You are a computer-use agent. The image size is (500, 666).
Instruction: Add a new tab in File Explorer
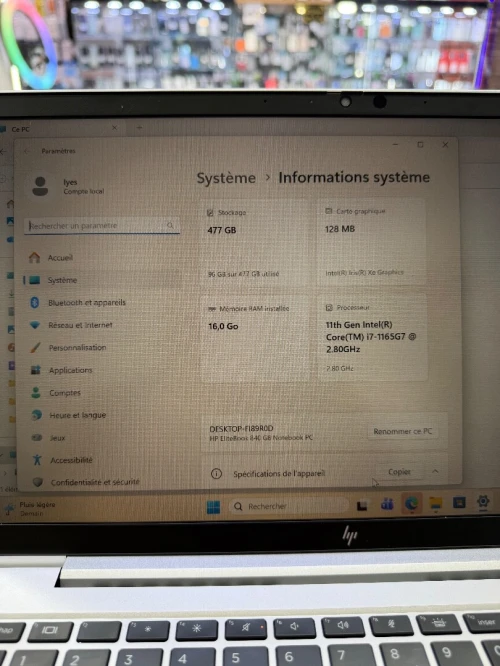139,127
